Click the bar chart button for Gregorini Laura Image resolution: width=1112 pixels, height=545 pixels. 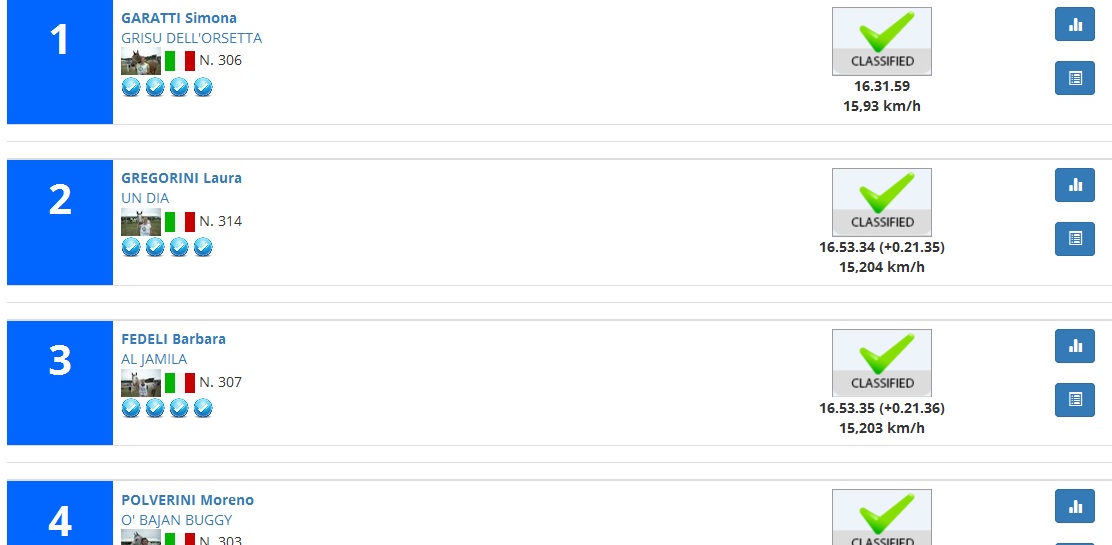(1075, 185)
